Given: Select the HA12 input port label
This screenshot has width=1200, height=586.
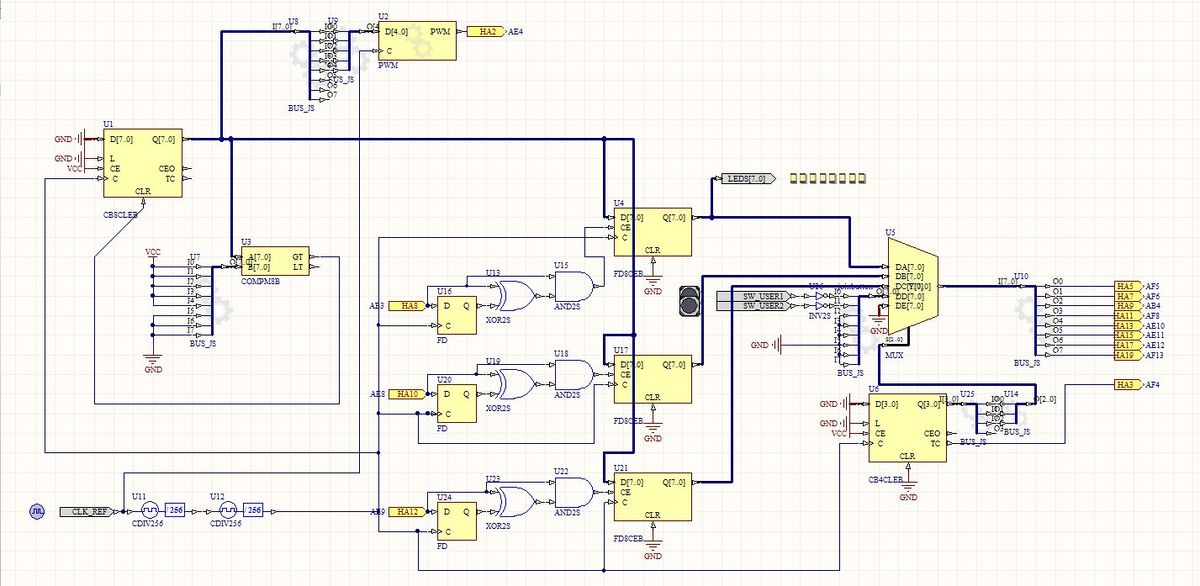Looking at the screenshot, I should pyautogui.click(x=408, y=512).
